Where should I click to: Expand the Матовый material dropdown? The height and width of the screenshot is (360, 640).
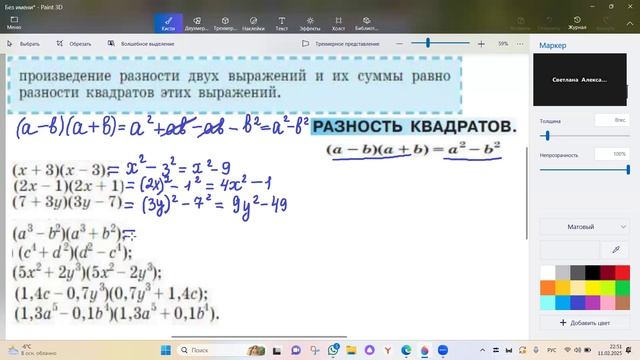pyautogui.click(x=584, y=227)
